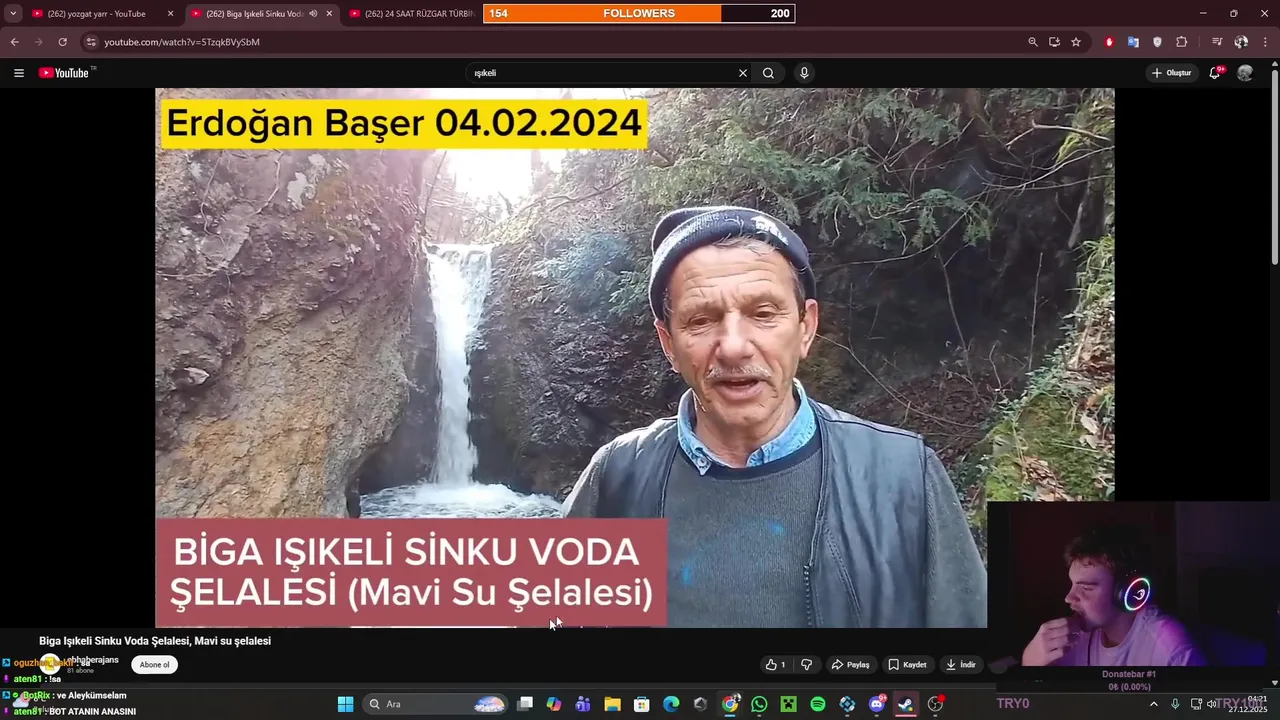The image size is (1280, 720).
Task: Open Steam from the taskbar
Action: pos(905,704)
